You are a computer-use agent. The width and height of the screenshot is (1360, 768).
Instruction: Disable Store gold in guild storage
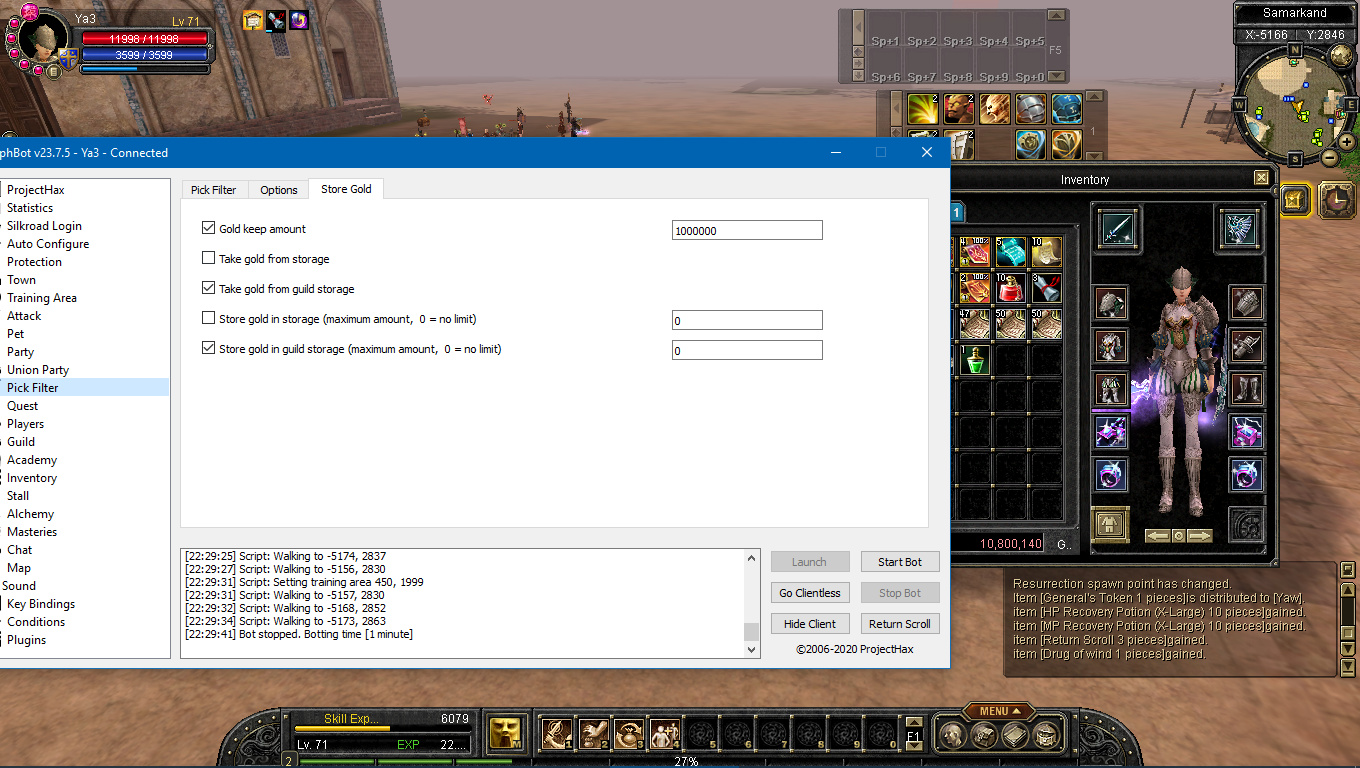coord(209,349)
